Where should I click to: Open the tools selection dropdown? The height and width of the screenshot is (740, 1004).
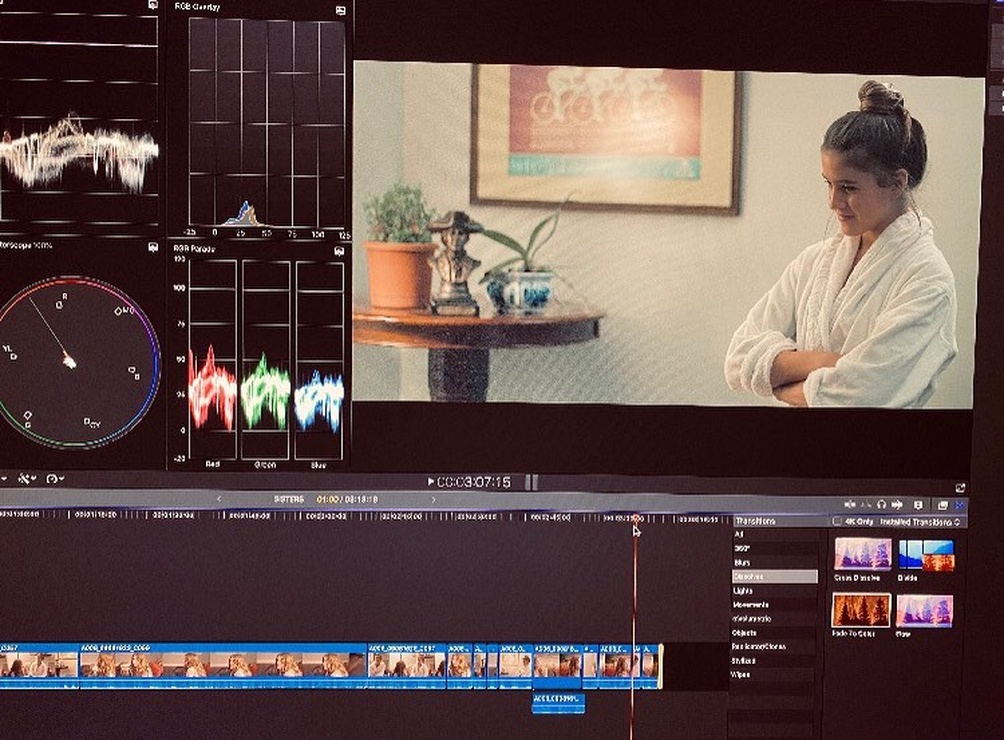click(x=25, y=480)
